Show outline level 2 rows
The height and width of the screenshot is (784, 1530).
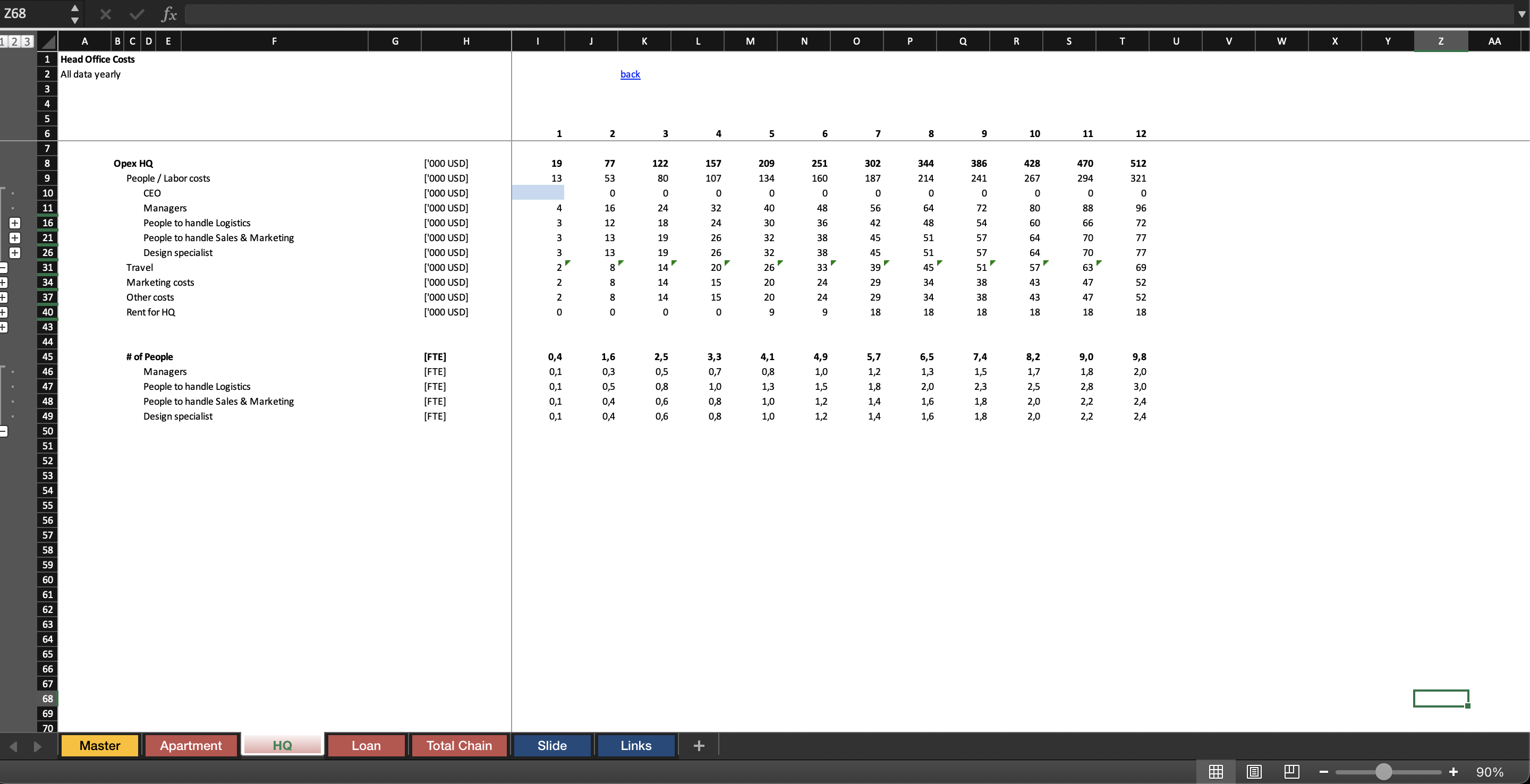click(15, 41)
